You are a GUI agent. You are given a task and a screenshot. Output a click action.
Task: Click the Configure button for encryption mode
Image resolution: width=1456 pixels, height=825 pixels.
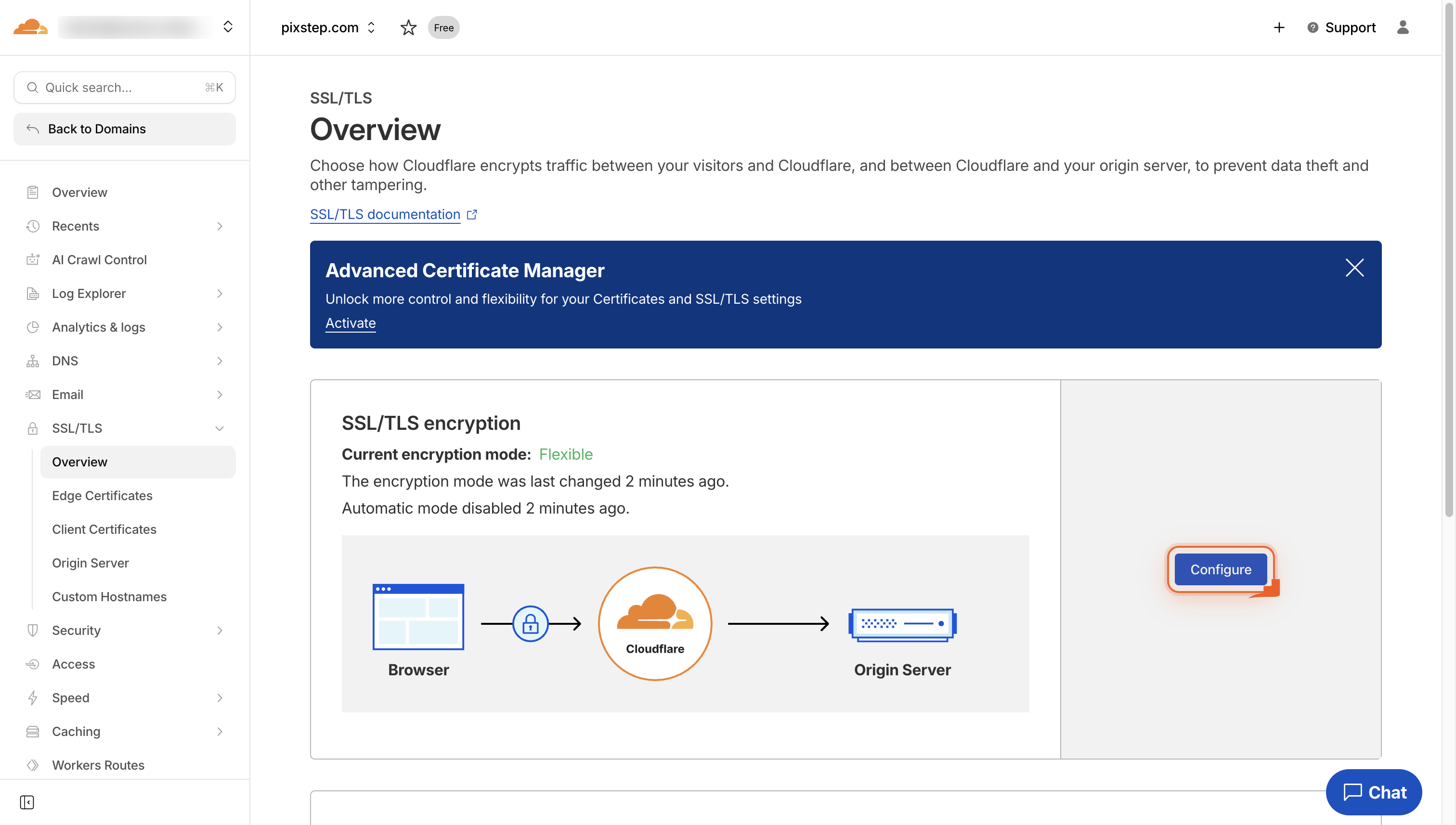pyautogui.click(x=1220, y=569)
